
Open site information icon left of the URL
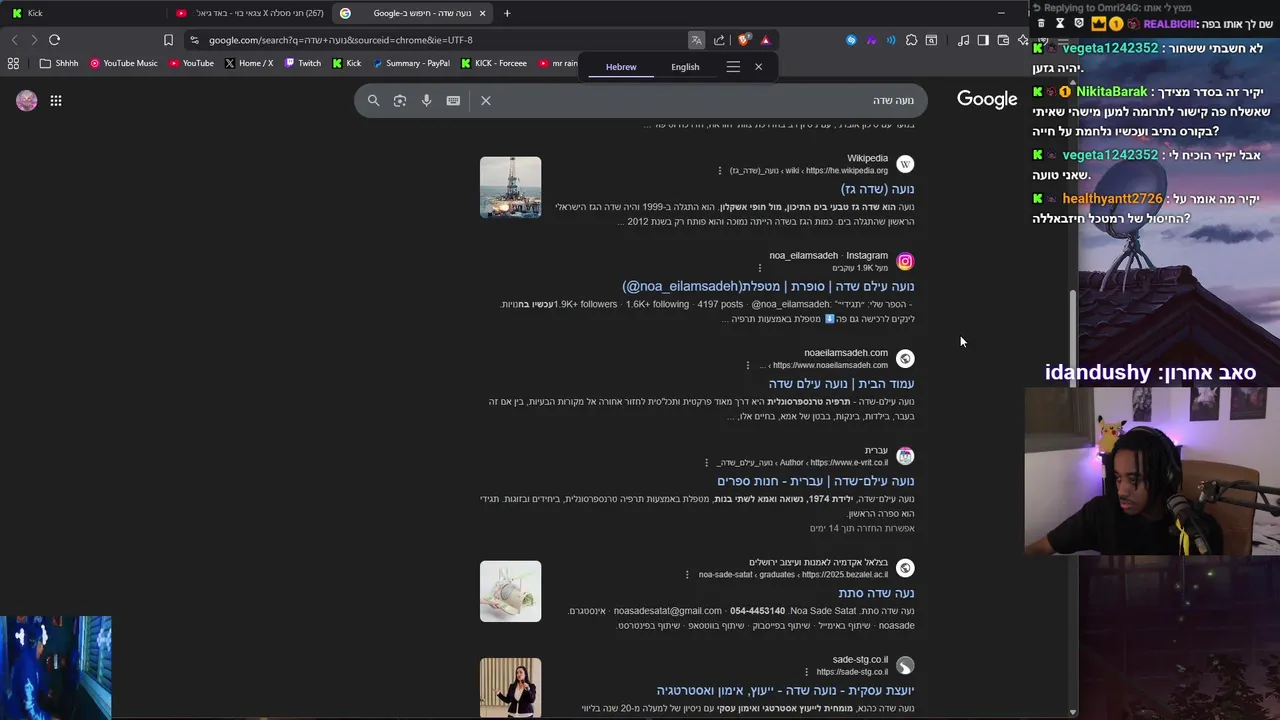(194, 40)
